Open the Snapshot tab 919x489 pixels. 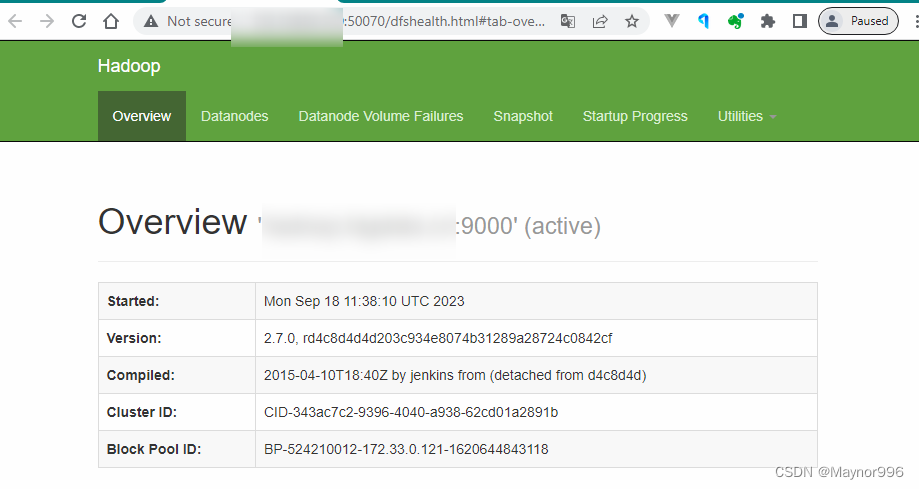(523, 116)
